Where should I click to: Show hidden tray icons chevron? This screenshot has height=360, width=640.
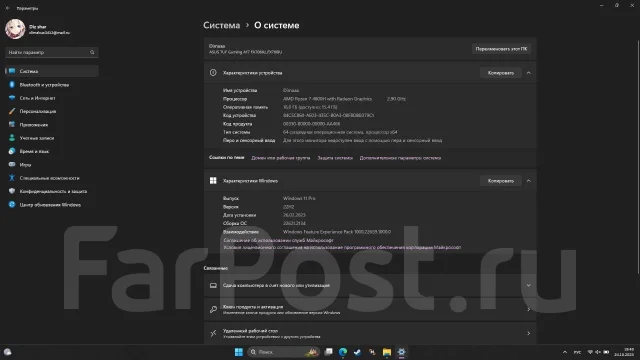pyautogui.click(x=565, y=352)
